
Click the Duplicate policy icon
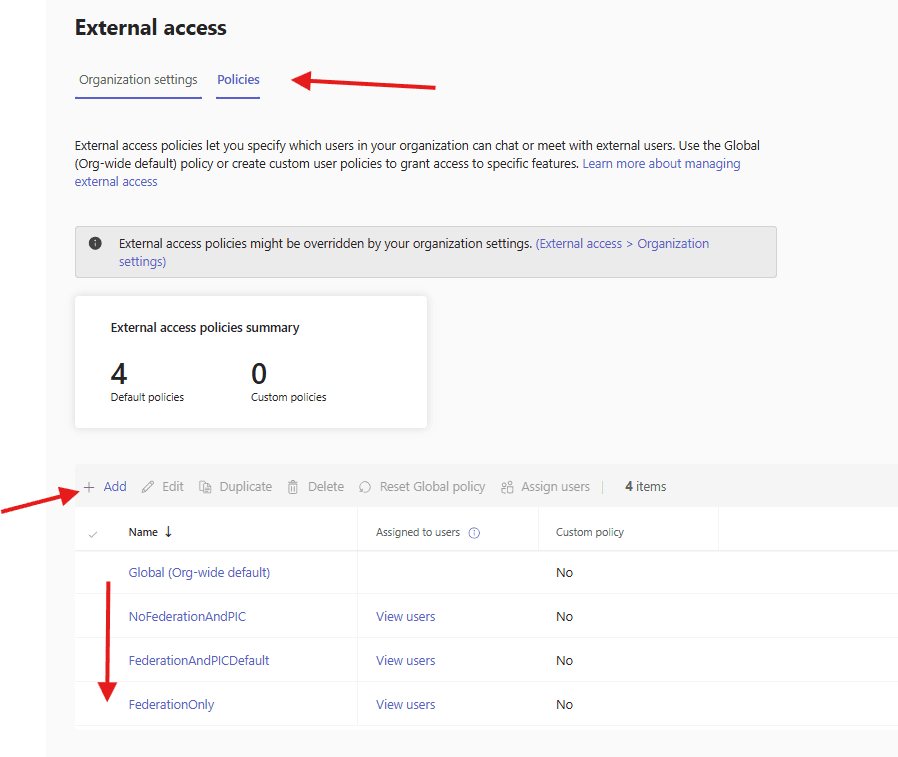point(205,487)
